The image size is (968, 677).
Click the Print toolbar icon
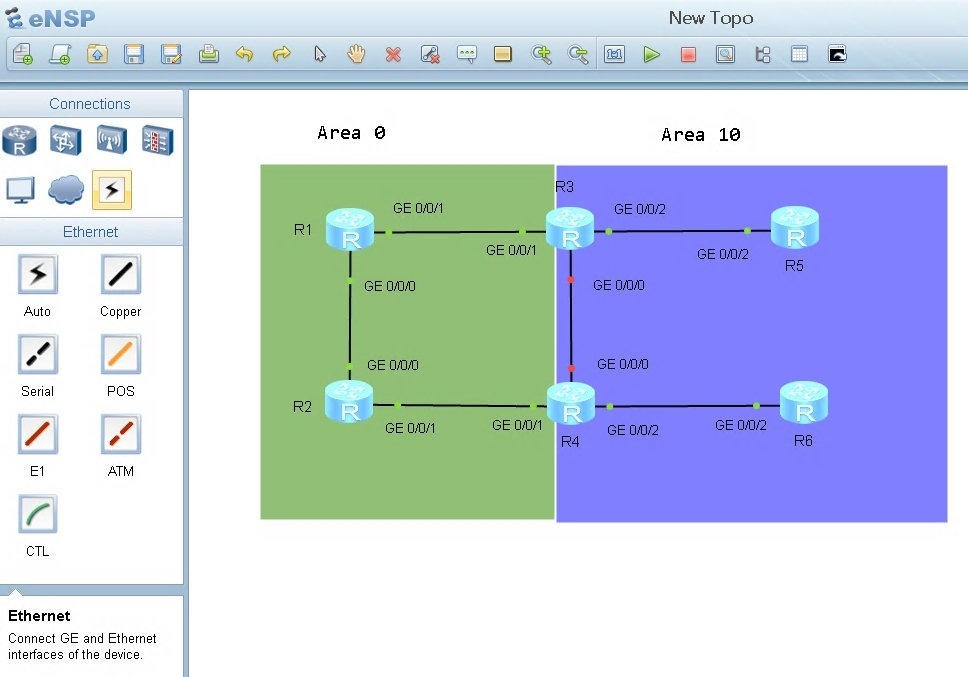tap(209, 54)
